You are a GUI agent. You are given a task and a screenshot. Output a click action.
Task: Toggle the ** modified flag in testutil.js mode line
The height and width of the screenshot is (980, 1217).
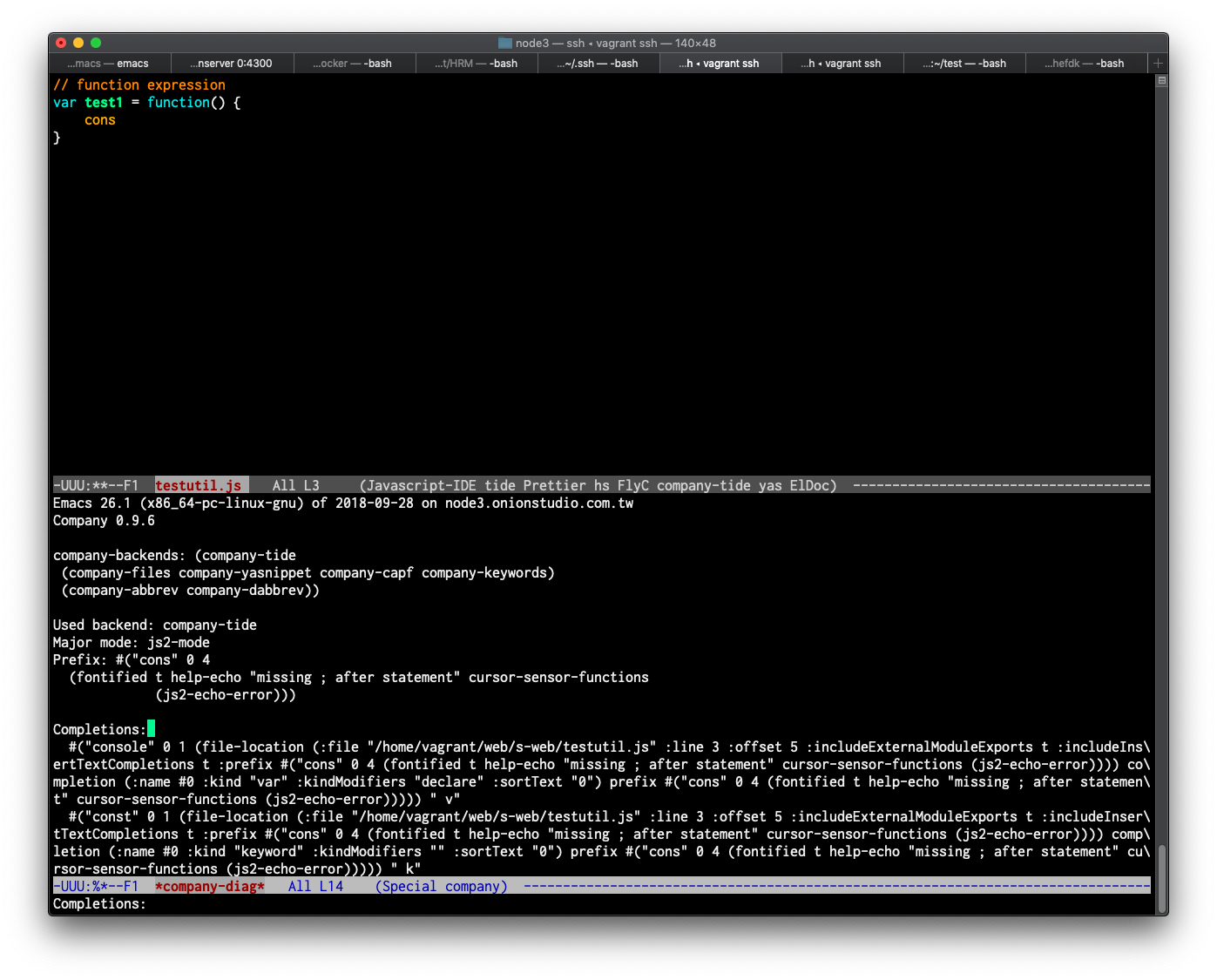pos(98,485)
